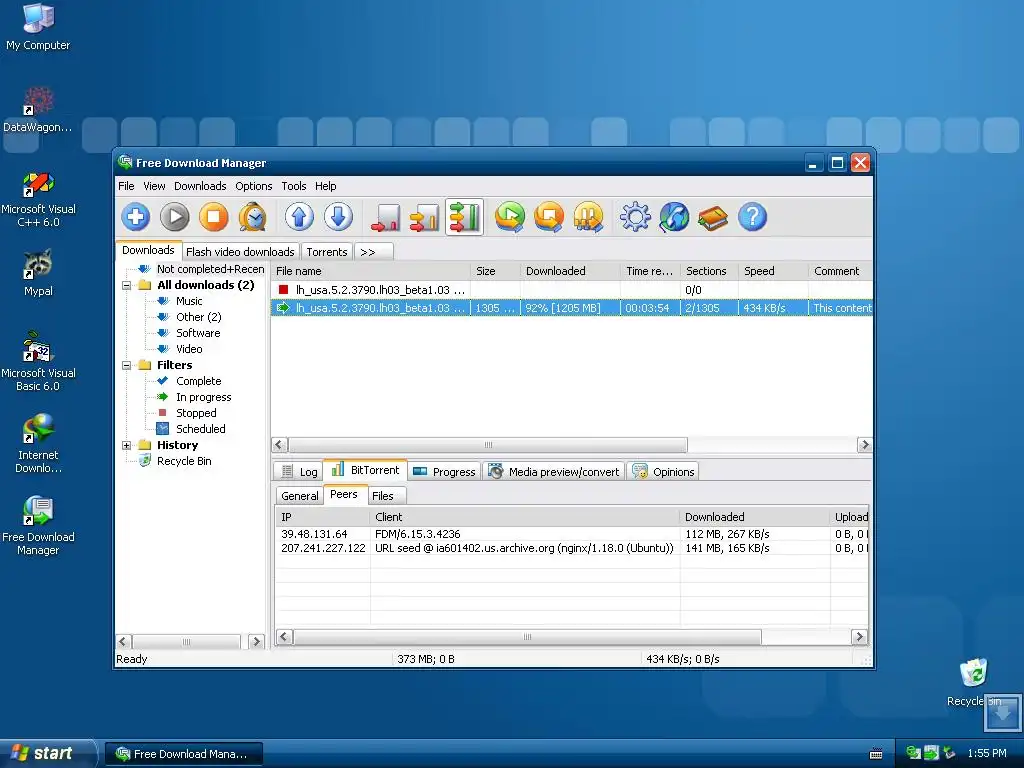Image resolution: width=1024 pixels, height=768 pixels.
Task: Click the Add new download plus icon
Action: coord(136,217)
